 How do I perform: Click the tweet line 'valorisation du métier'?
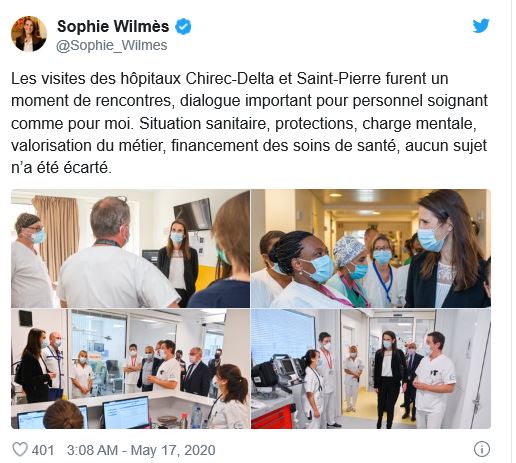249,145
